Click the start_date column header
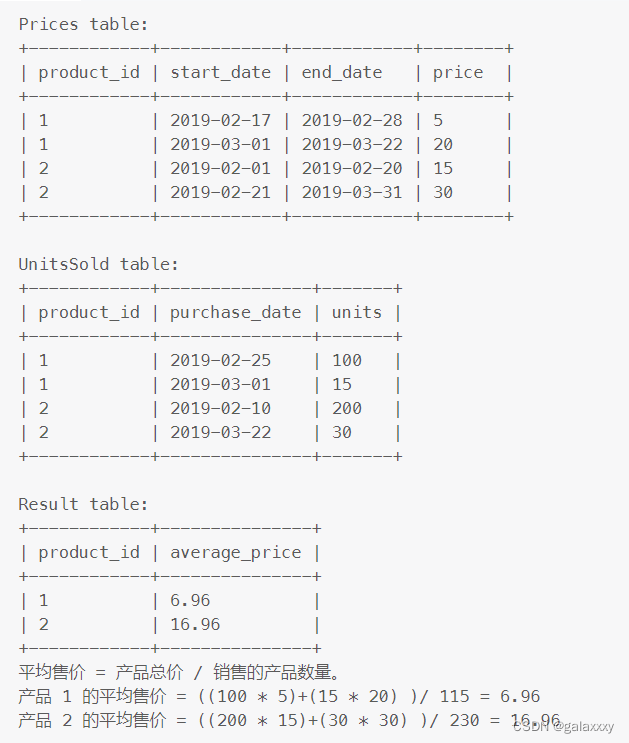This screenshot has height=743, width=629. [220, 72]
